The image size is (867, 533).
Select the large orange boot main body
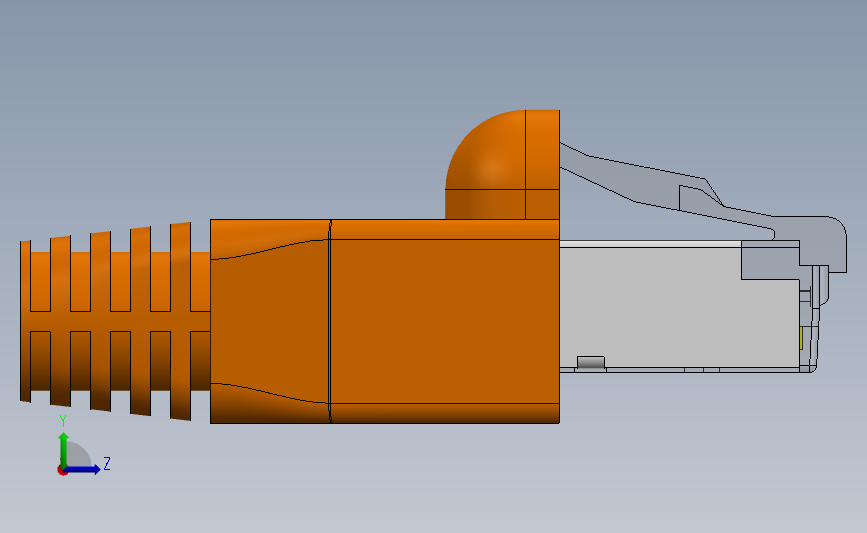click(385, 321)
